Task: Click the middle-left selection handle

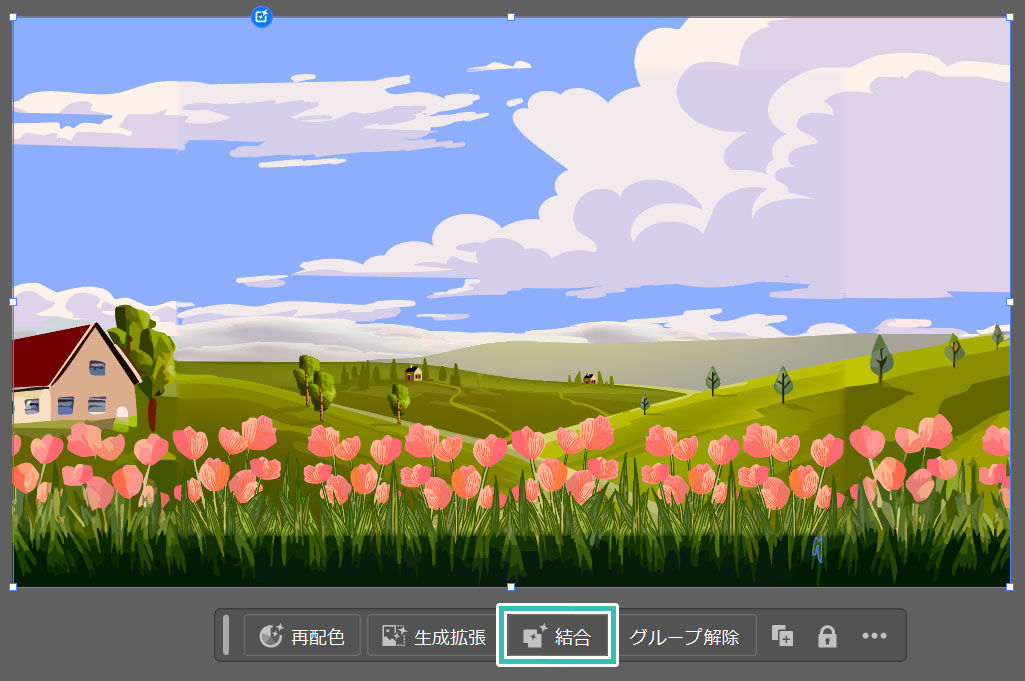Action: click(x=13, y=301)
